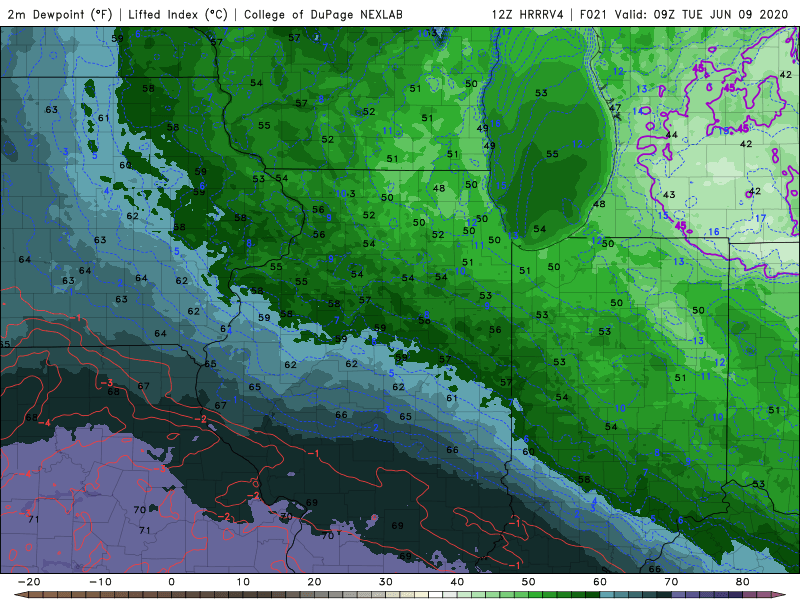Click the left arrow end of color bar
Screen dimensions: 800x600
(20, 595)
